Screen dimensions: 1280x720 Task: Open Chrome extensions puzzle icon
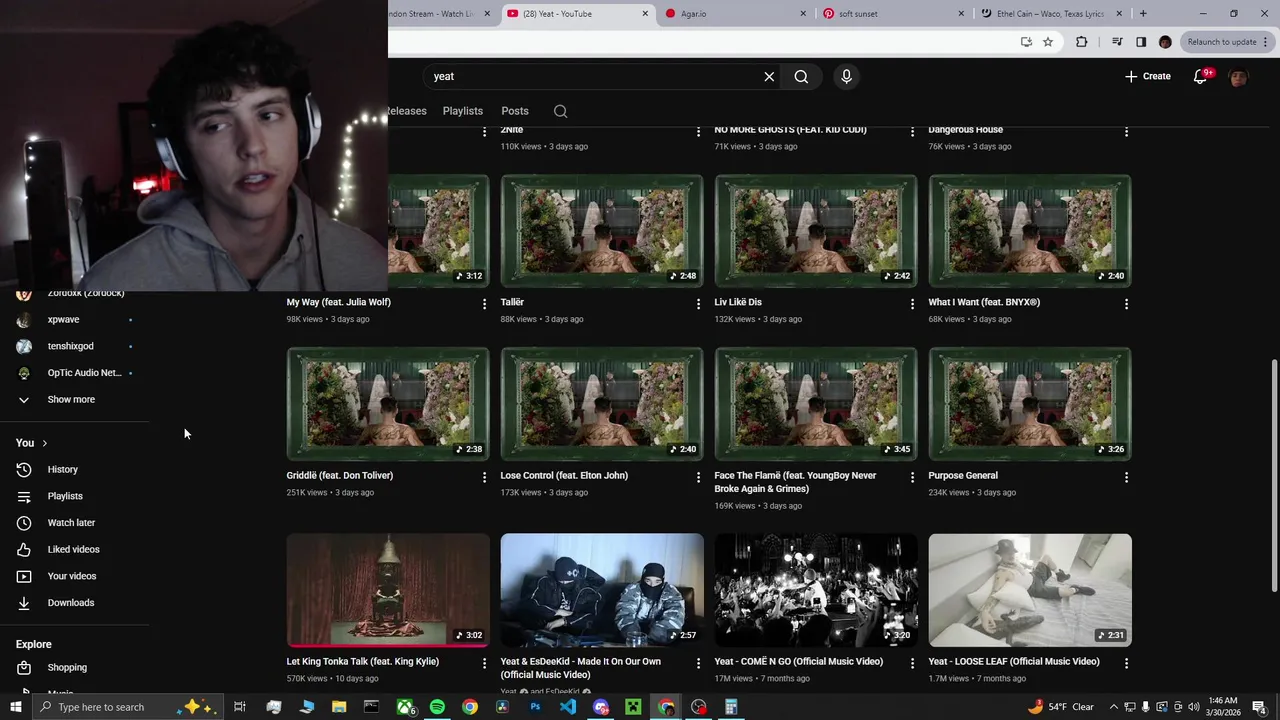point(1081,42)
